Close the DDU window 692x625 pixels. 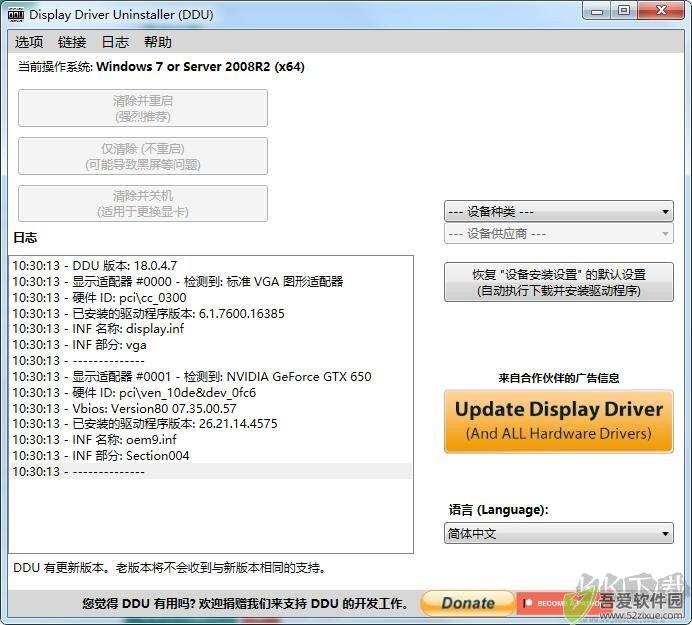662,11
